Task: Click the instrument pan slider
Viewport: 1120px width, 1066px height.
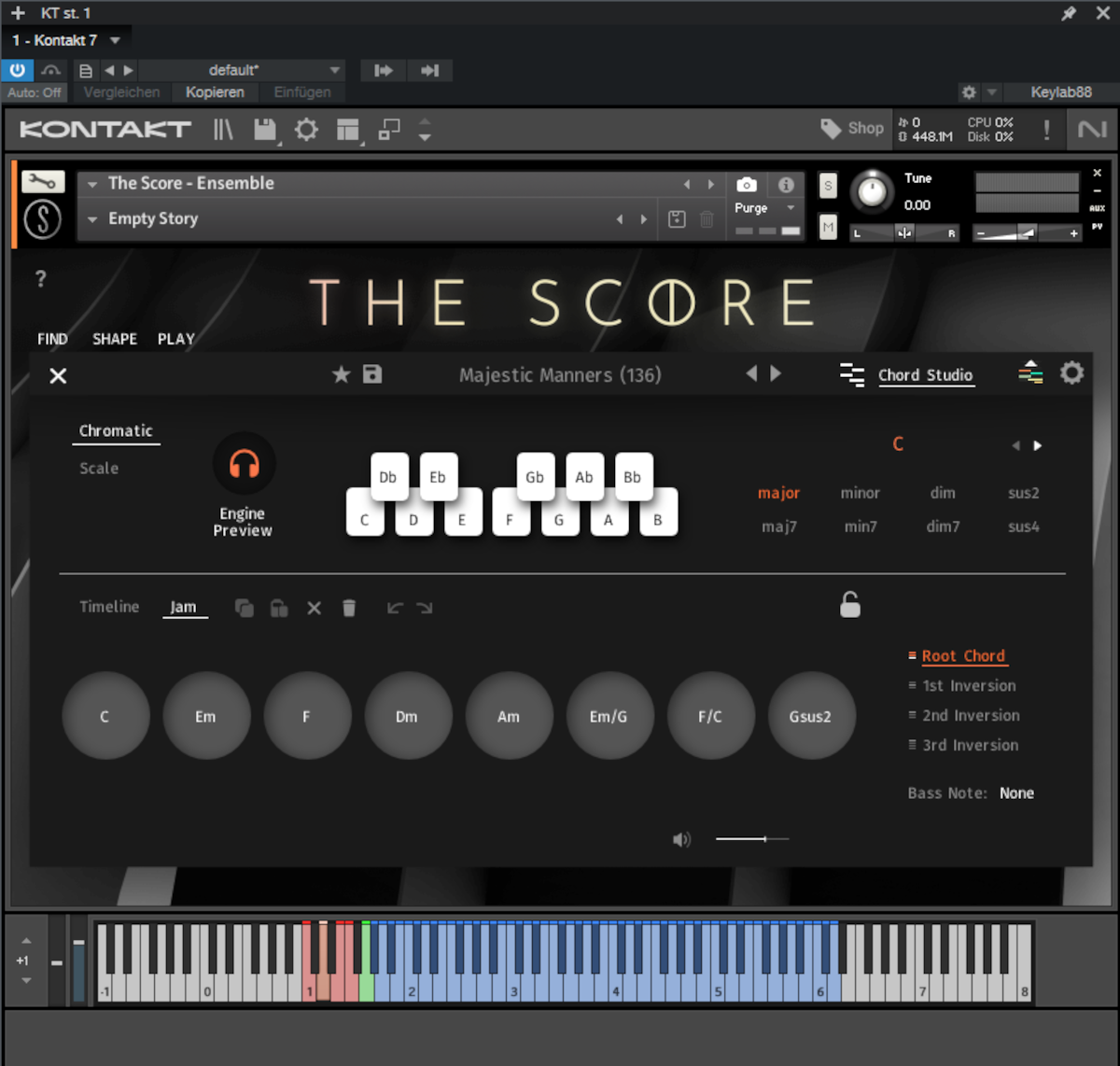Action: (903, 233)
